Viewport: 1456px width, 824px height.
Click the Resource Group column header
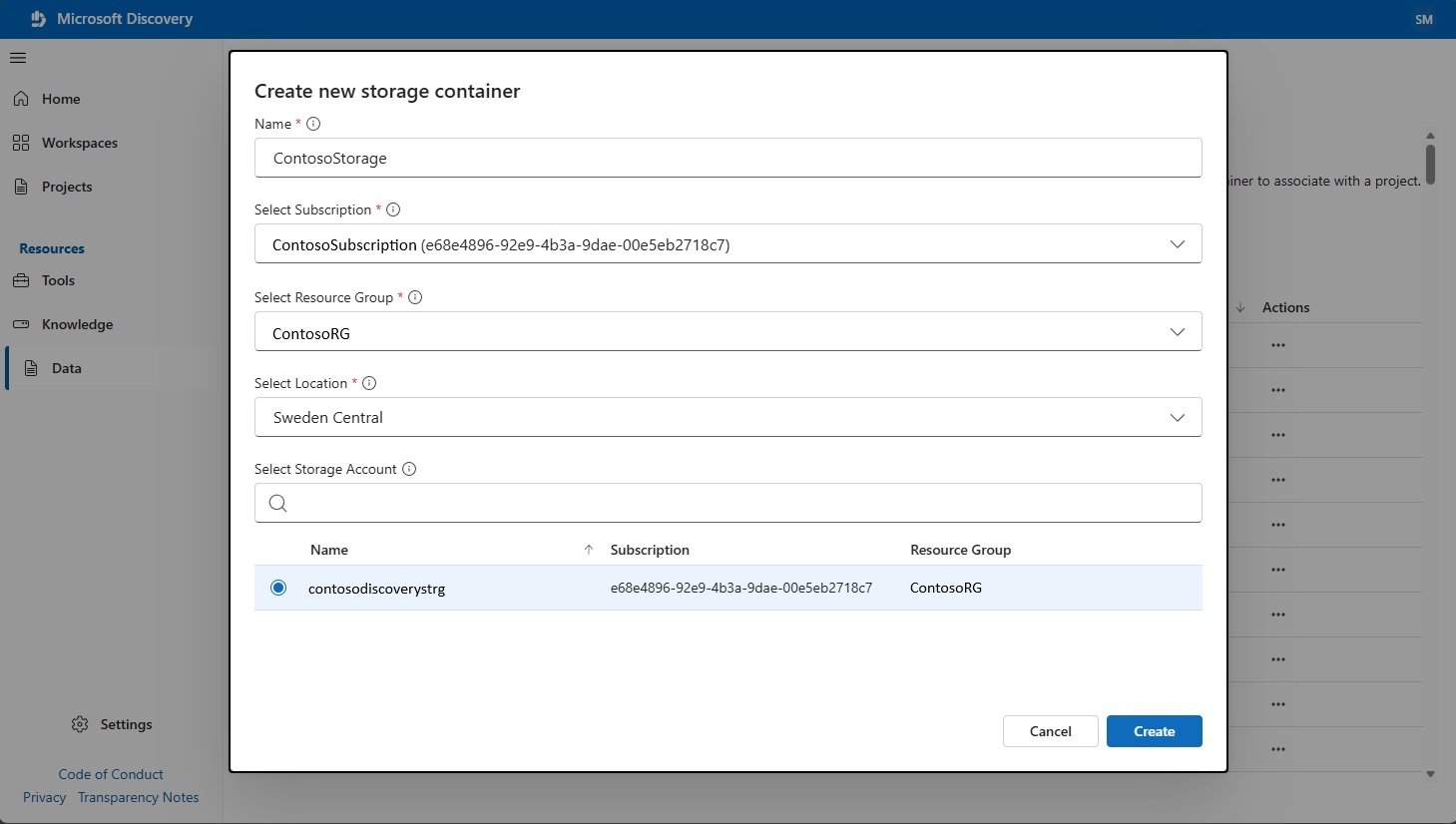click(x=960, y=550)
